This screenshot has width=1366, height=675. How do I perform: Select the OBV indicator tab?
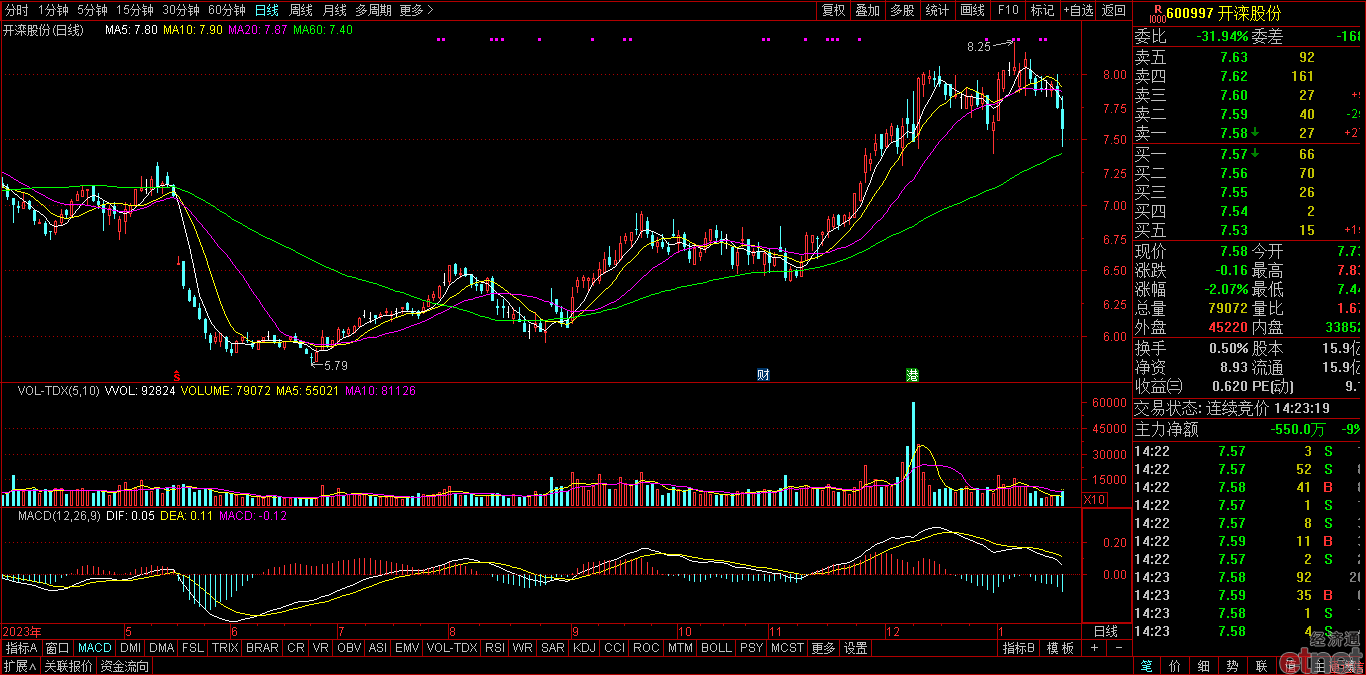(x=349, y=648)
